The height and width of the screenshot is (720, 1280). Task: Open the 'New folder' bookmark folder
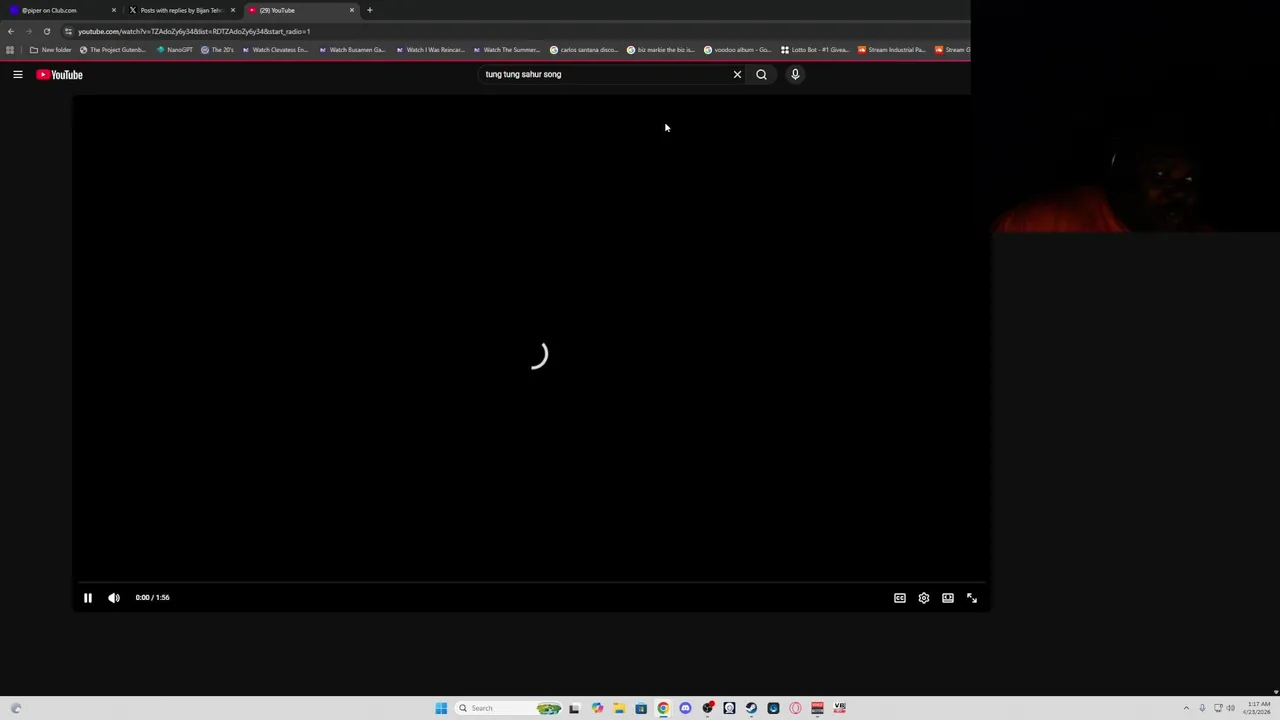51,50
